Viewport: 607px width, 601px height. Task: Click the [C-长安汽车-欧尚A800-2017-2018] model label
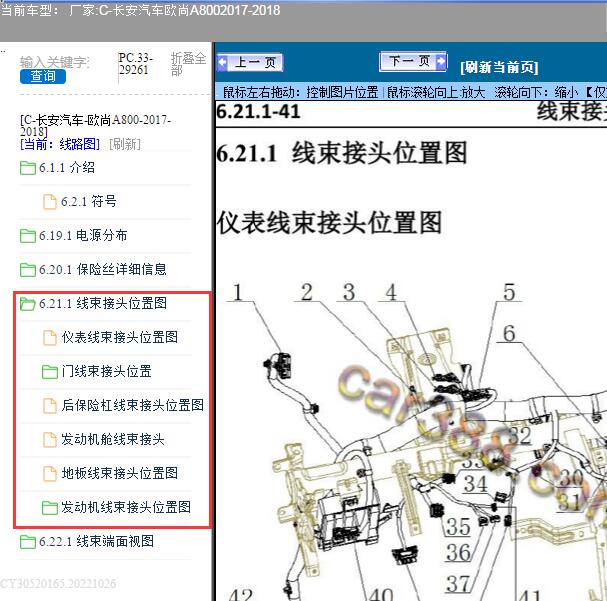(x=95, y=125)
